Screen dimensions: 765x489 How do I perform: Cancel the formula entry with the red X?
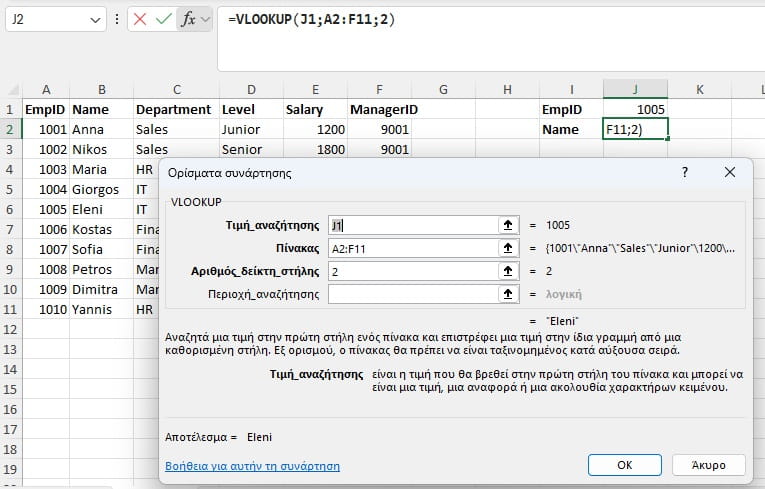140,20
